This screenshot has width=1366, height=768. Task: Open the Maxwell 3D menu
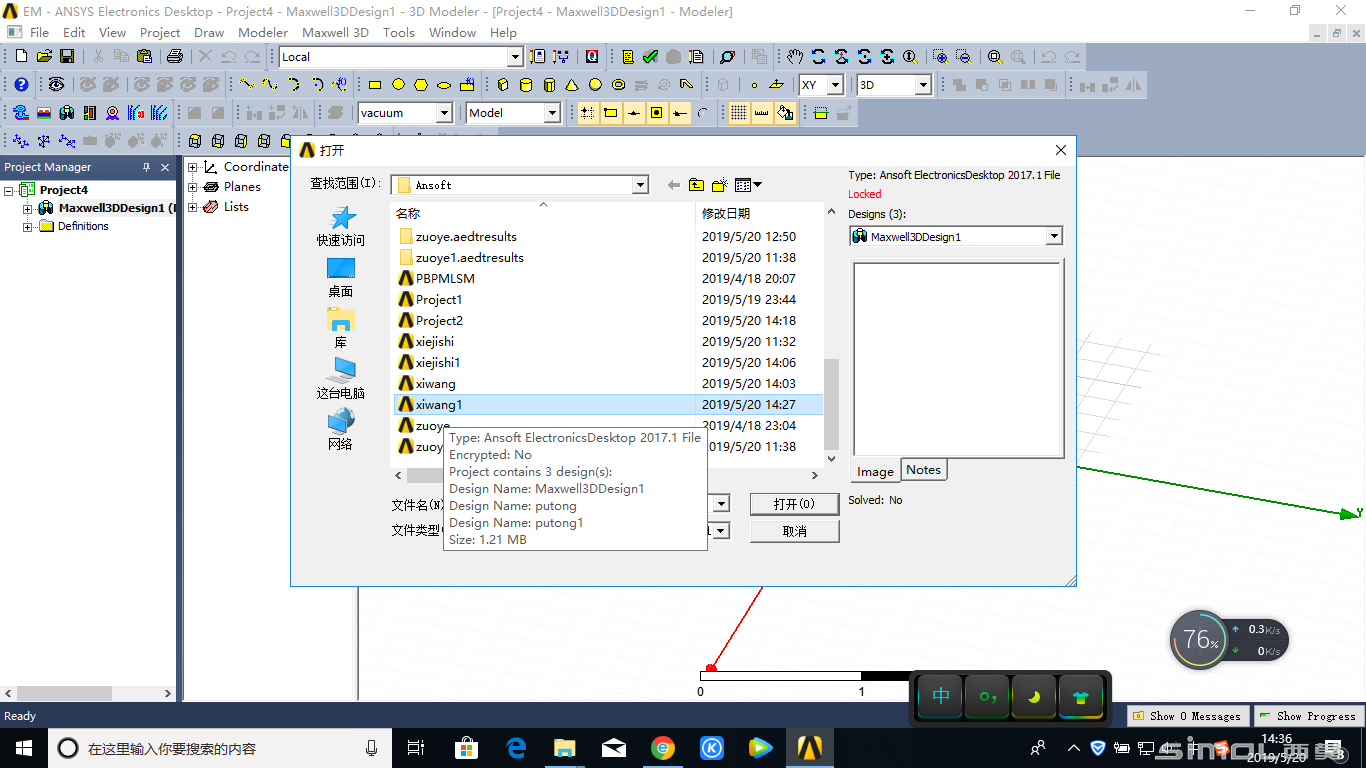click(335, 32)
